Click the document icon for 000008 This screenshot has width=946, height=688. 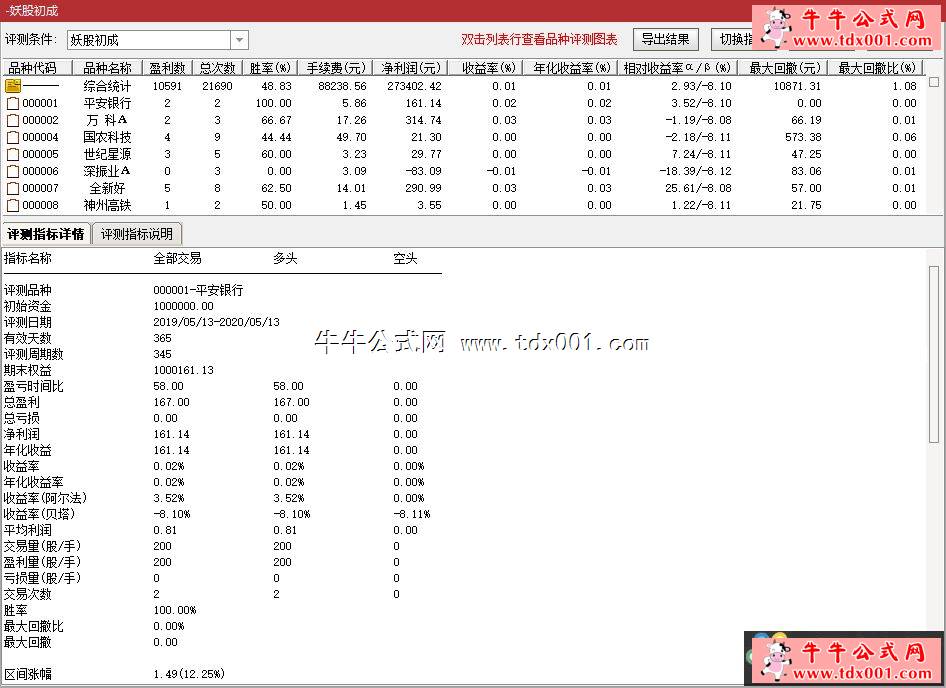click(13, 205)
